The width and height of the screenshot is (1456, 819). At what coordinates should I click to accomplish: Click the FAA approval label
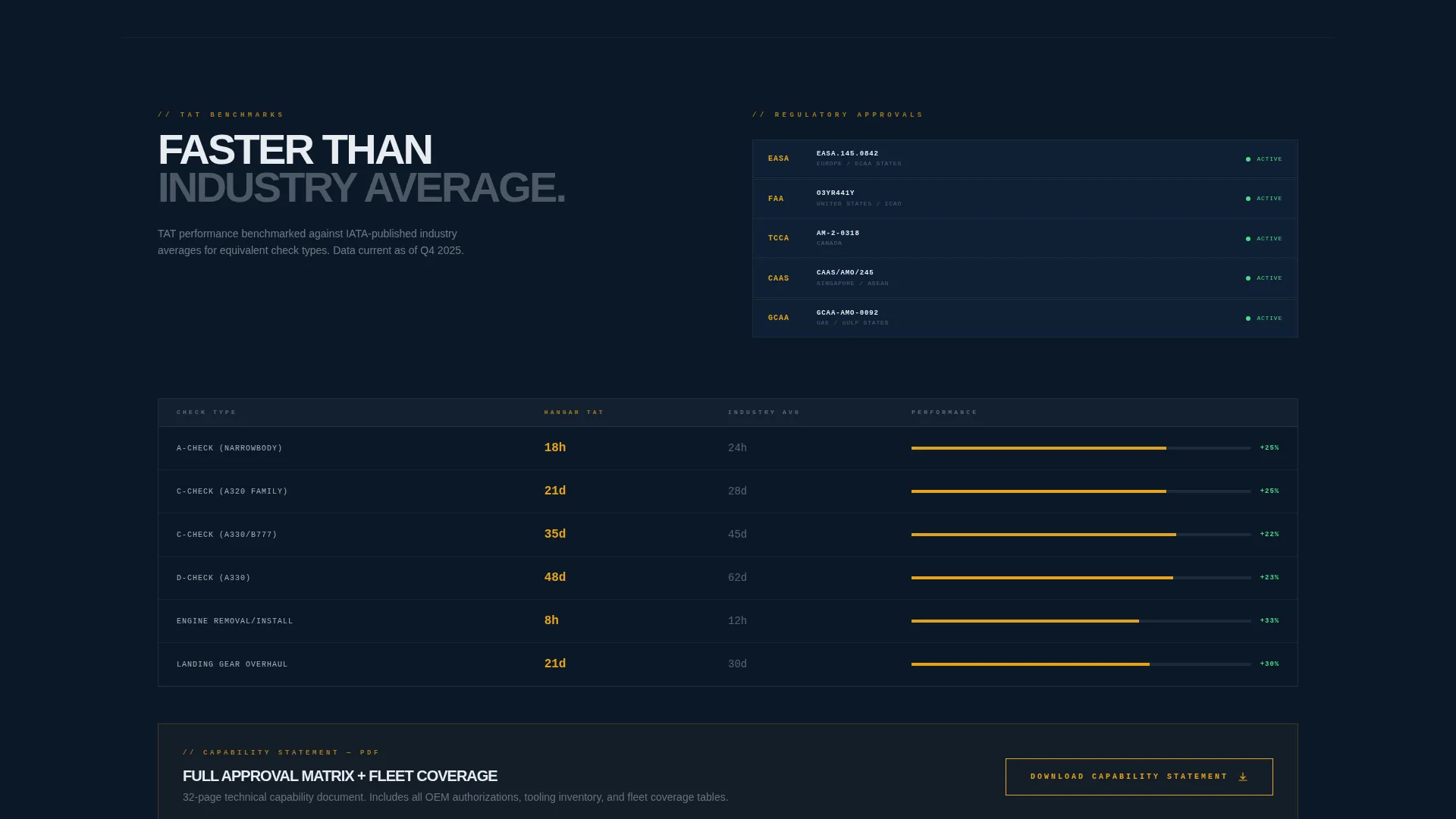(776, 199)
